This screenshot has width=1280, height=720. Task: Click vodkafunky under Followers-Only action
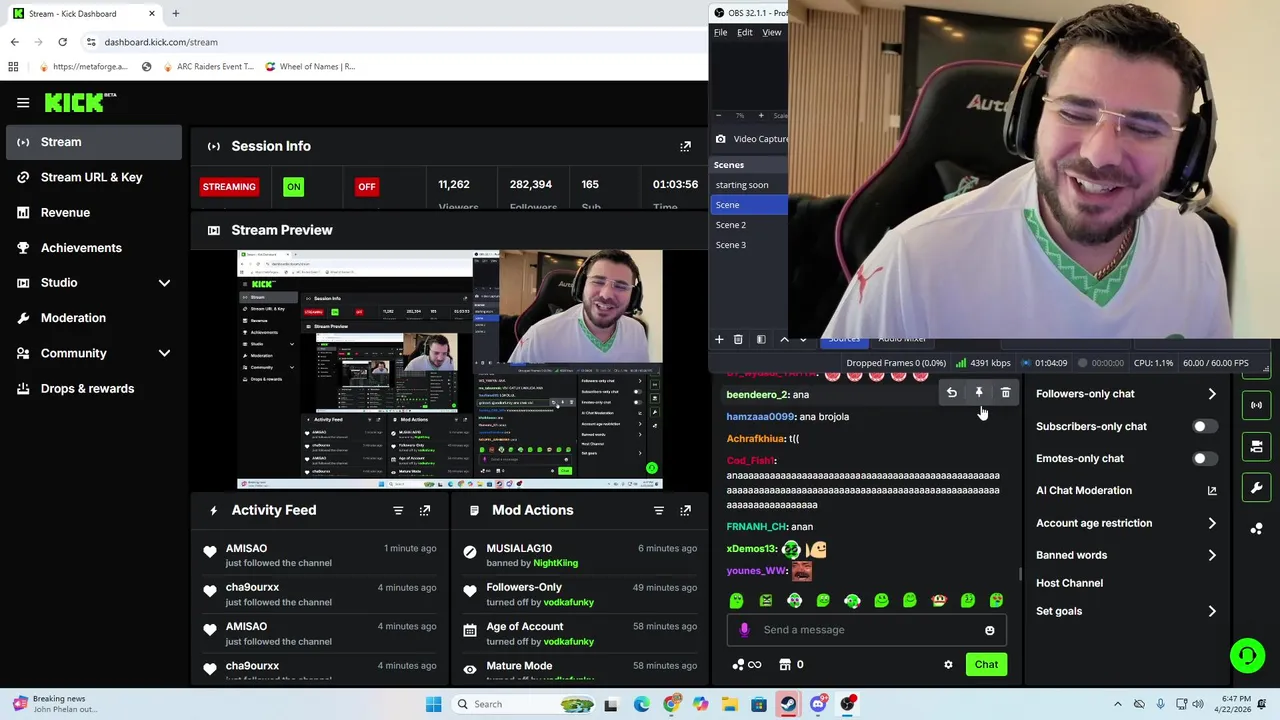click(x=568, y=602)
